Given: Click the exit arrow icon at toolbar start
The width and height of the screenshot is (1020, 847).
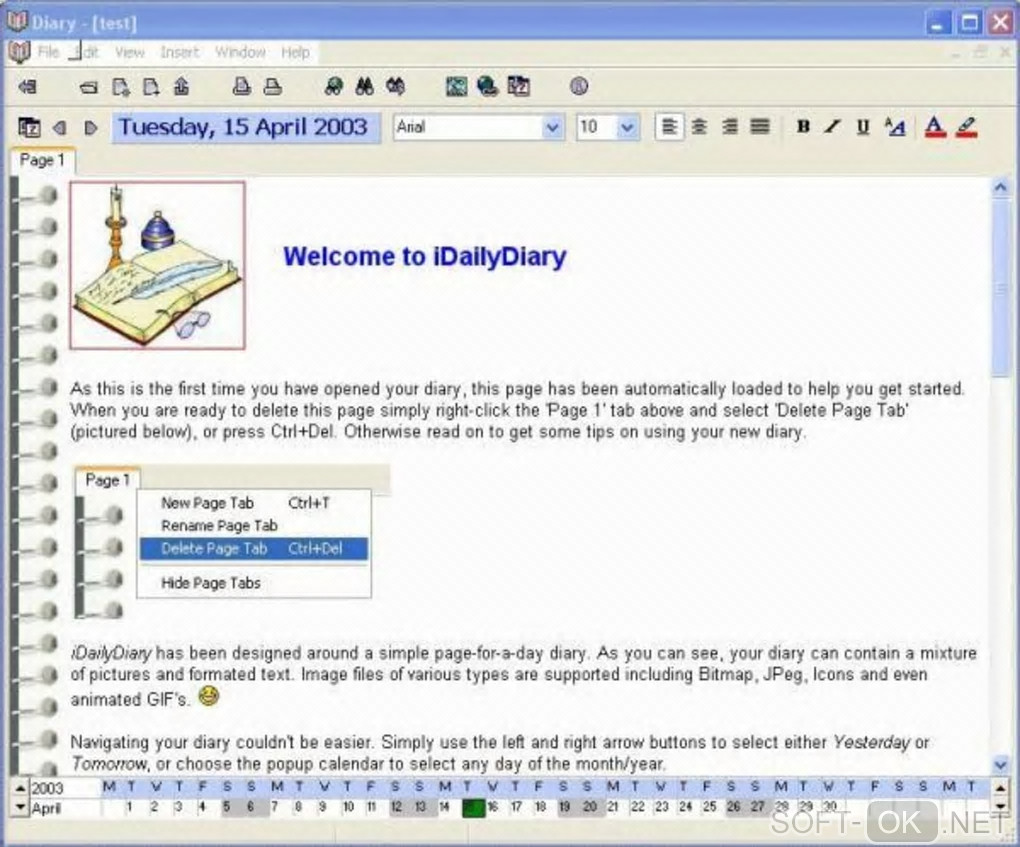Looking at the screenshot, I should click(27, 87).
